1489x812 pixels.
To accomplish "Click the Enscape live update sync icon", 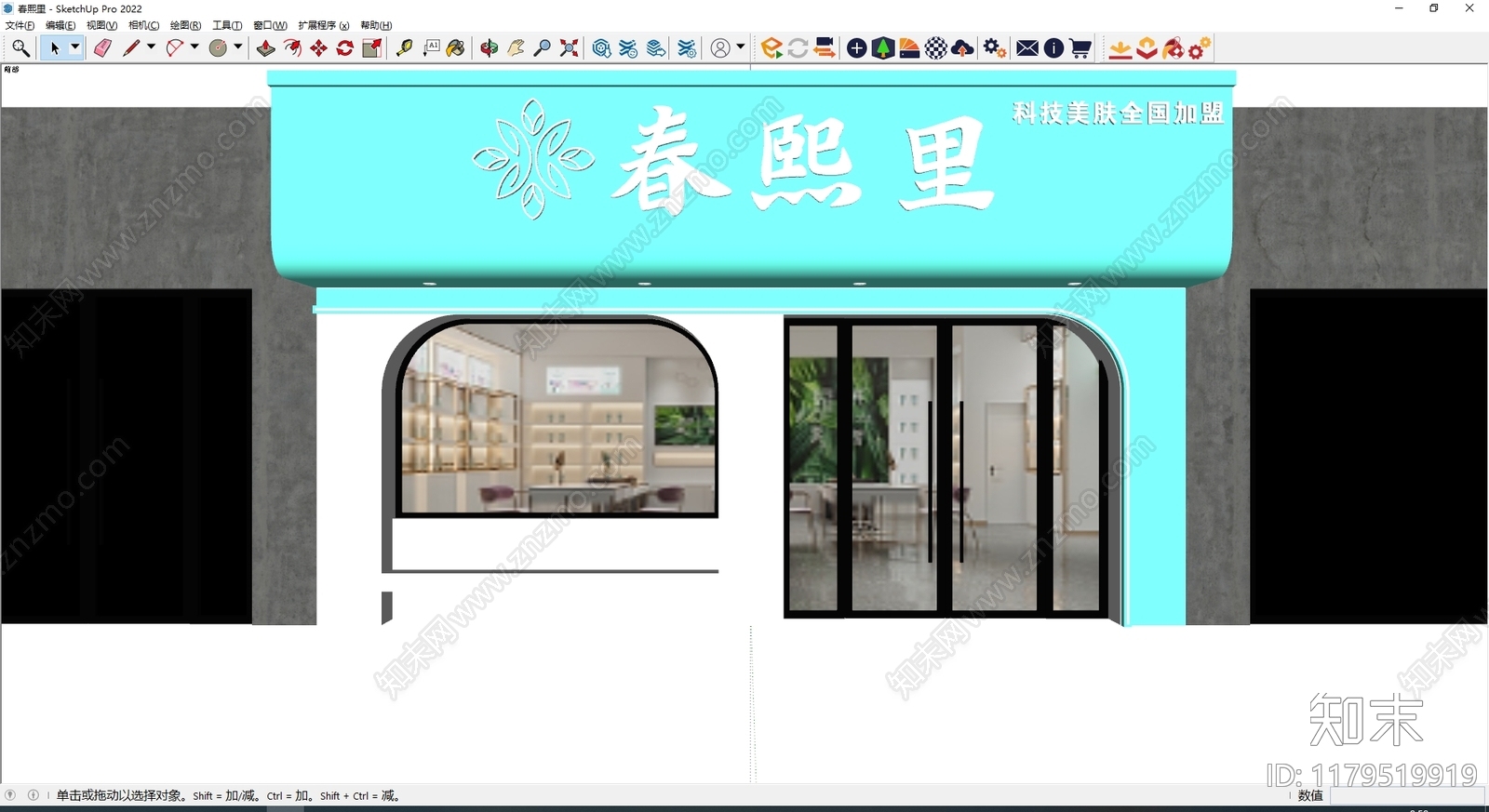I will (x=798, y=48).
